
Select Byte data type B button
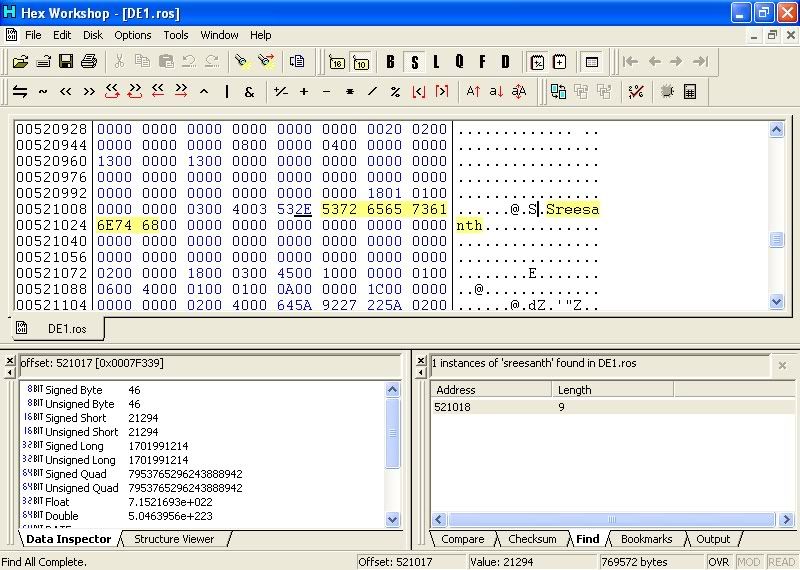pos(391,62)
